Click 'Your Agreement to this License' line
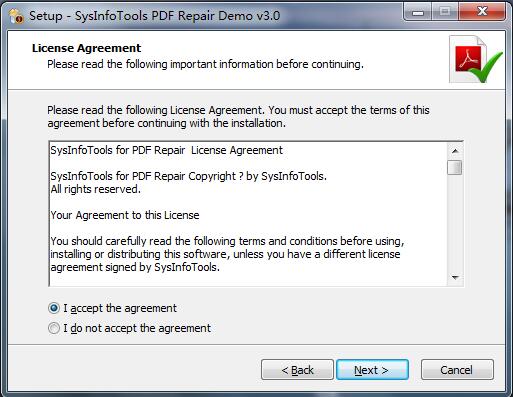 125,215
